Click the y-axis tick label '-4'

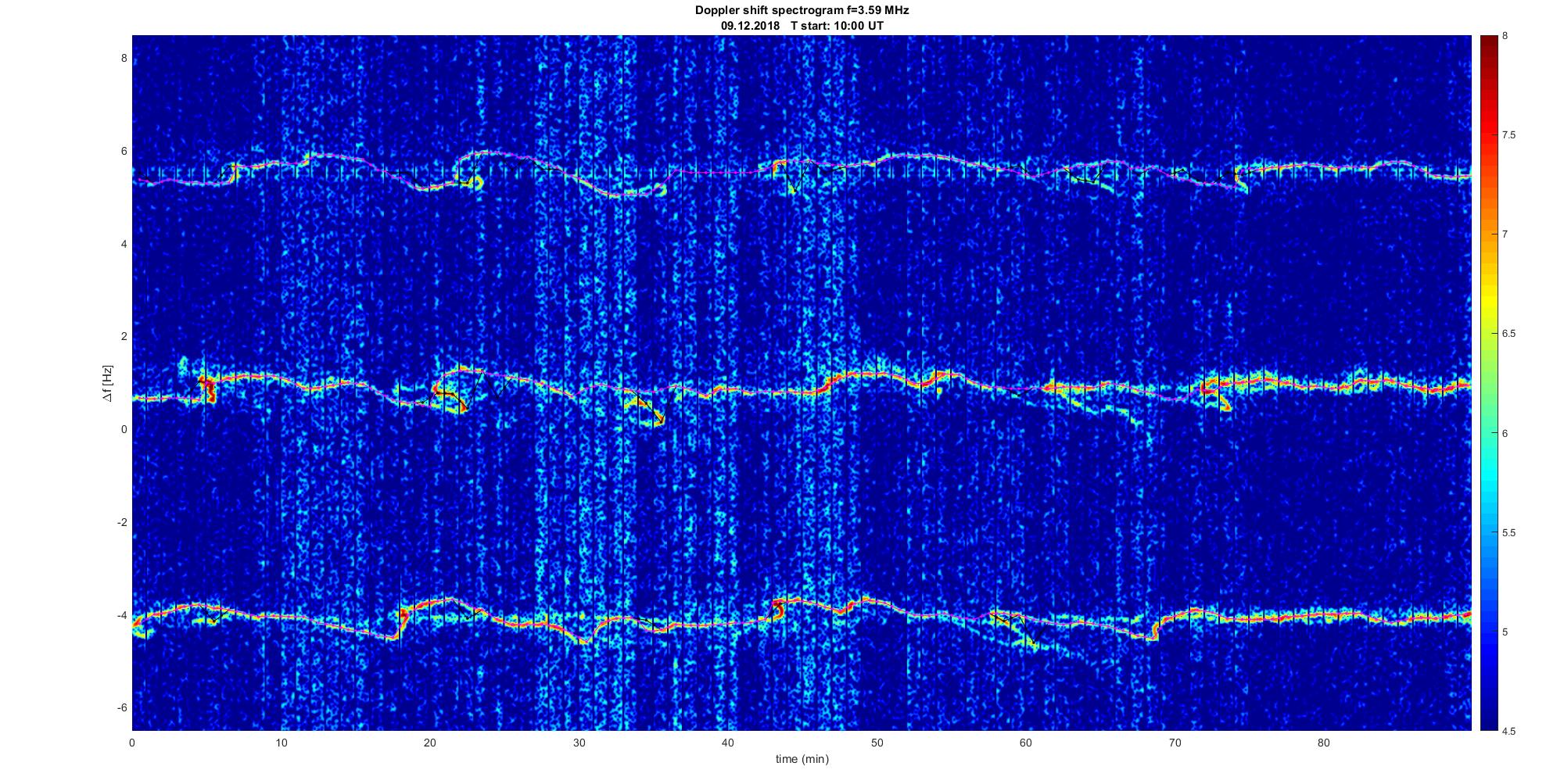point(121,615)
